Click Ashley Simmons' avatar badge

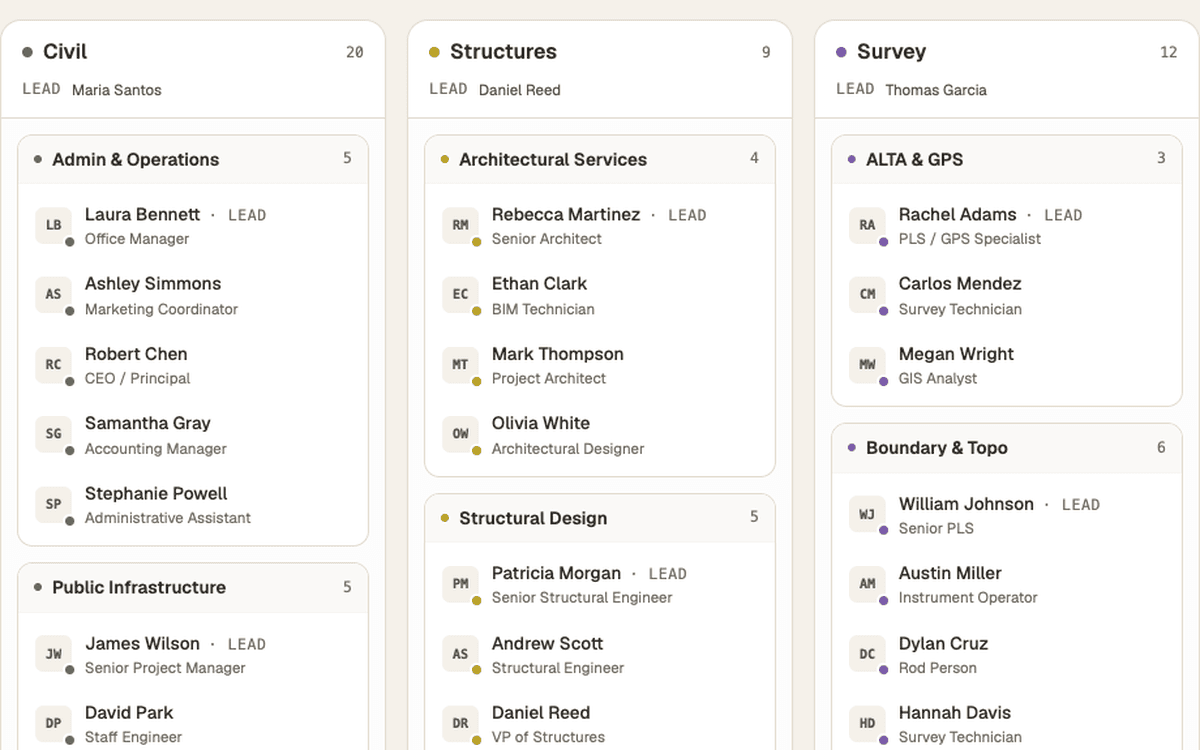coord(54,295)
